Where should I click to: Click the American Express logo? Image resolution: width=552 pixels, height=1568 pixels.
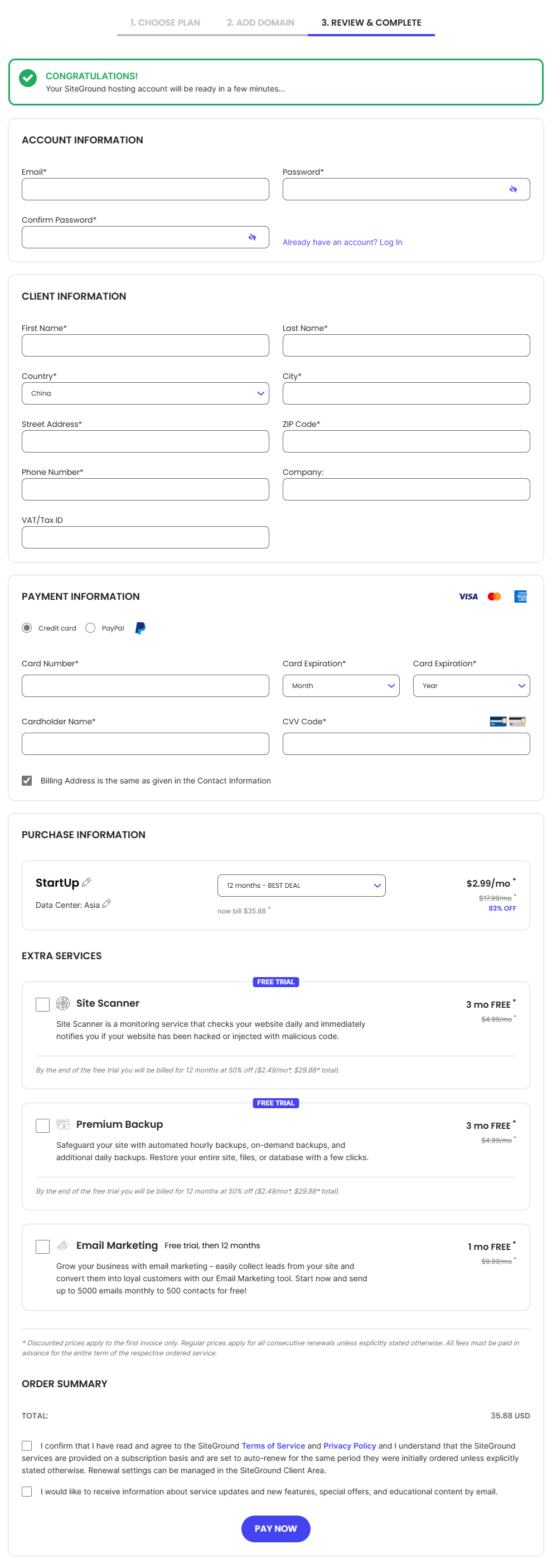(520, 597)
